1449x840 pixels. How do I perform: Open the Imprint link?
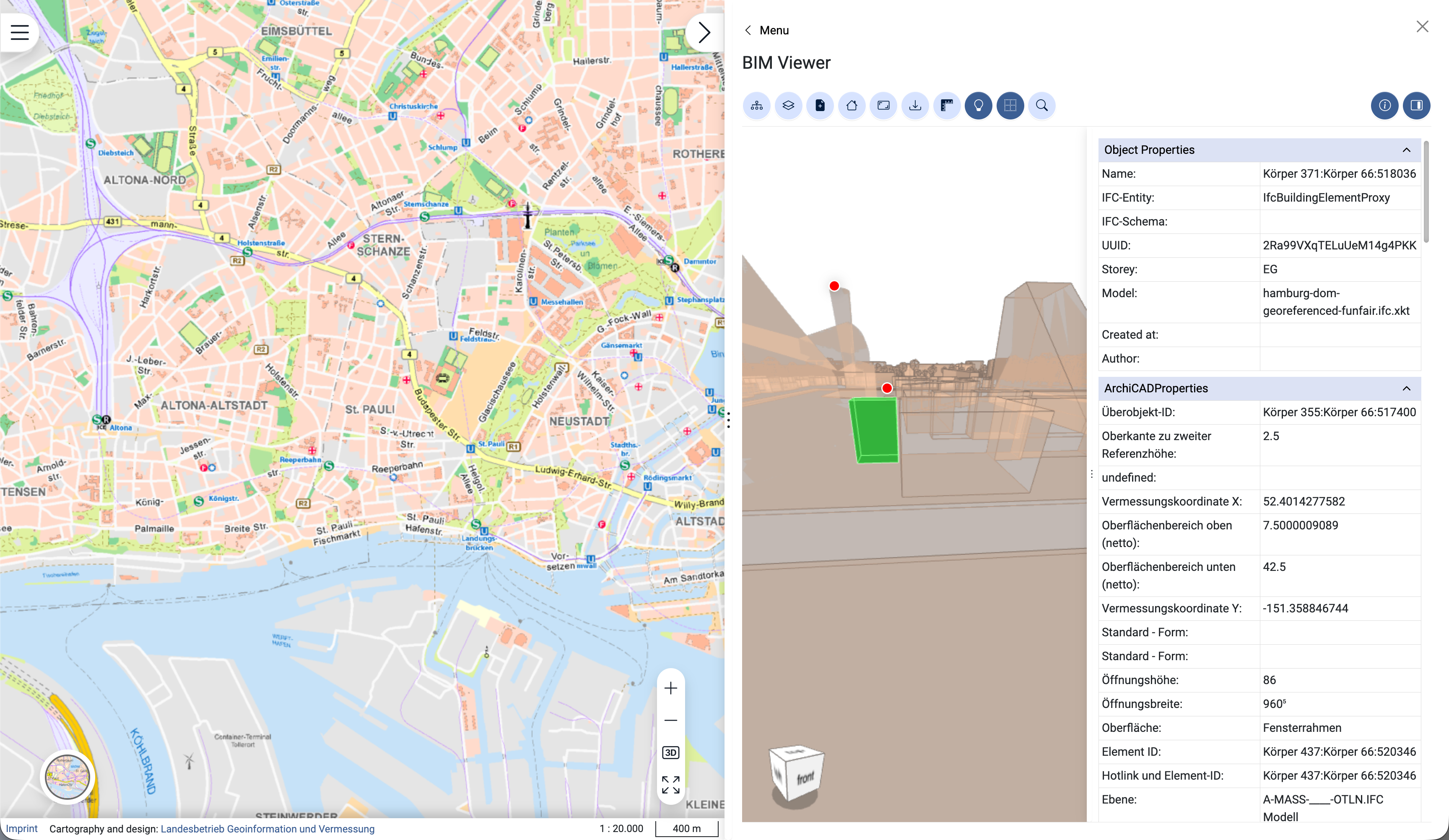pos(22,829)
